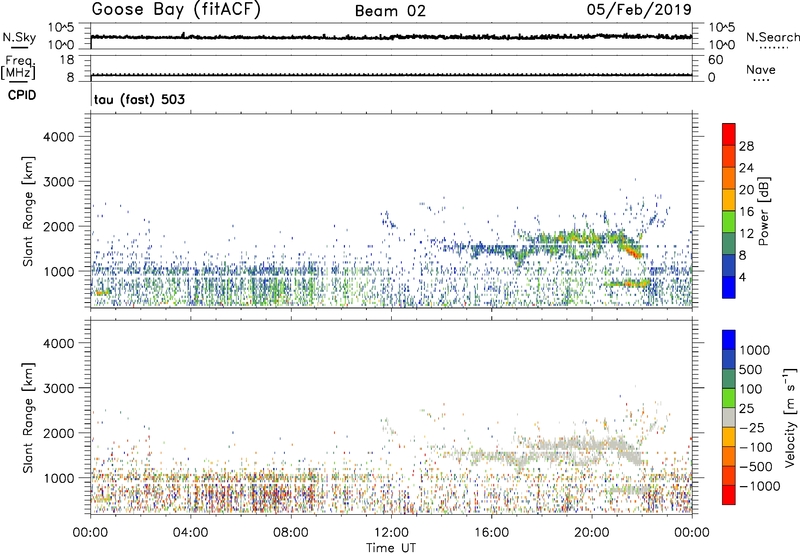Click the "N.Search" legend label
This screenshot has height=554, width=800.
[773, 37]
